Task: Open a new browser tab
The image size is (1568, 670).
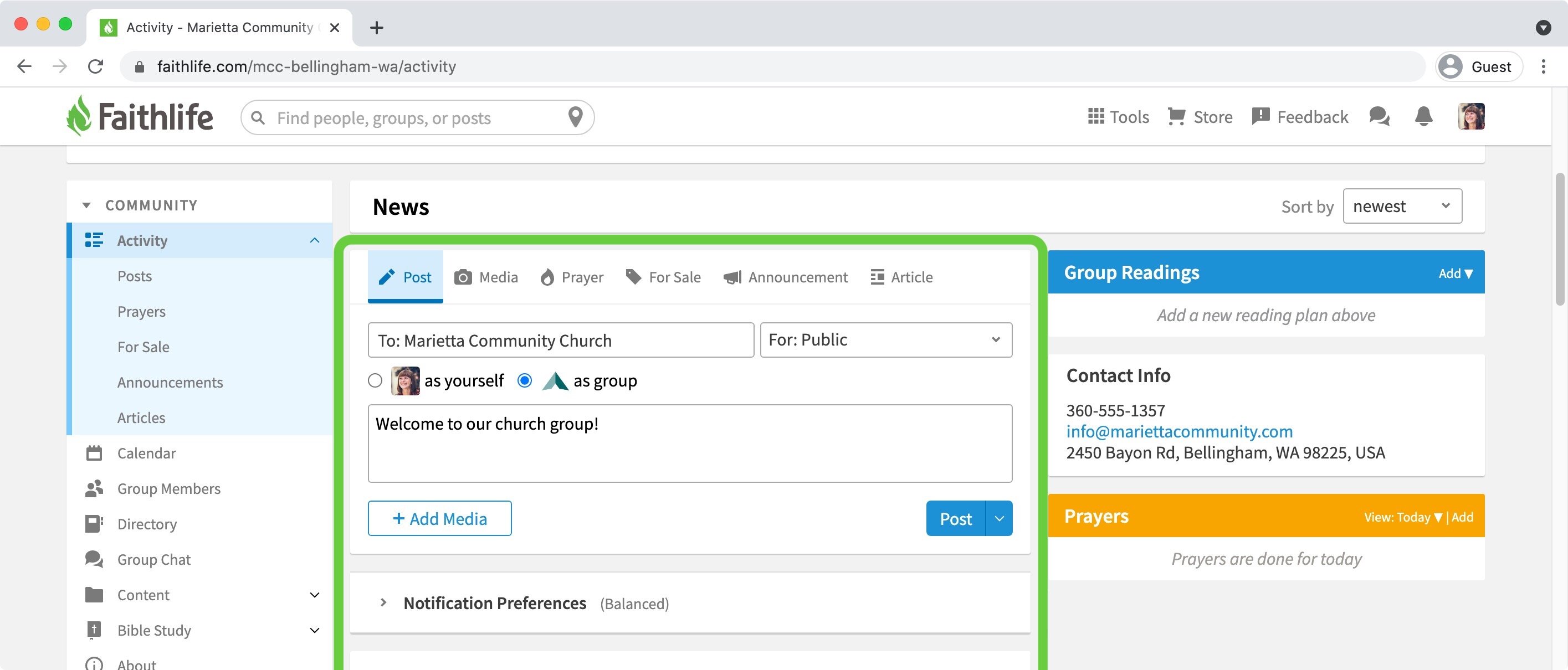Action: (377, 27)
